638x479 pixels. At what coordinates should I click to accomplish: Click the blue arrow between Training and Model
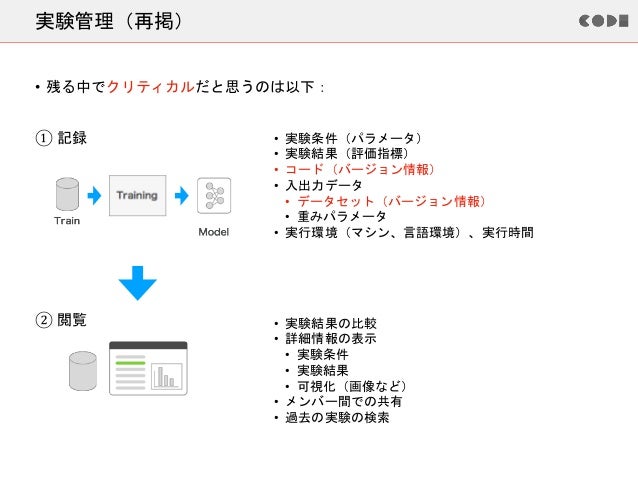[182, 195]
